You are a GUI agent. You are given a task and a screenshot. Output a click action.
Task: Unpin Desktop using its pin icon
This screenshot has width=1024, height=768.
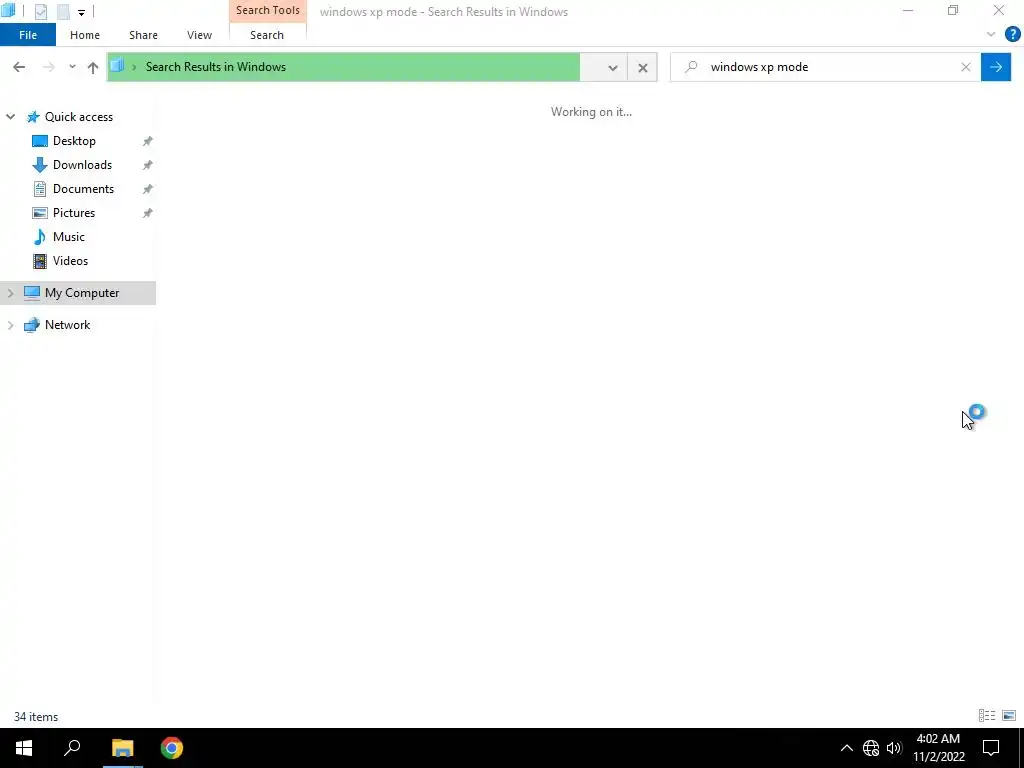point(148,141)
